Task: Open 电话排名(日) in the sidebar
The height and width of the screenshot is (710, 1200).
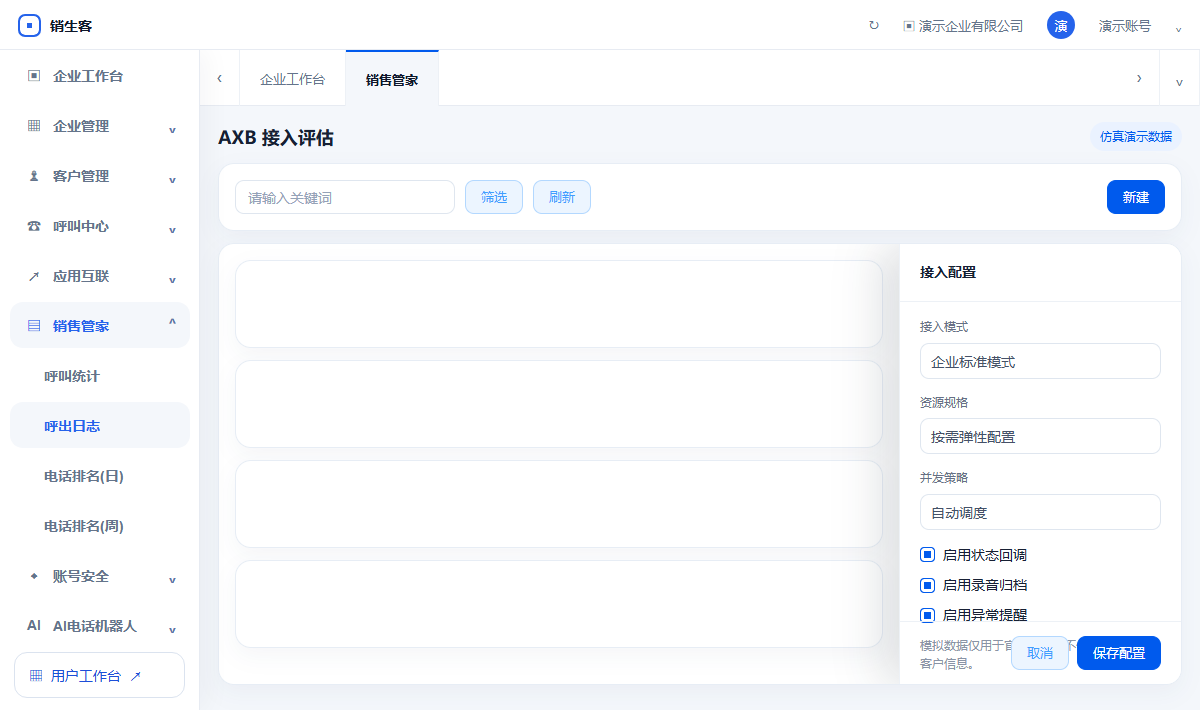Action: pos(100,476)
